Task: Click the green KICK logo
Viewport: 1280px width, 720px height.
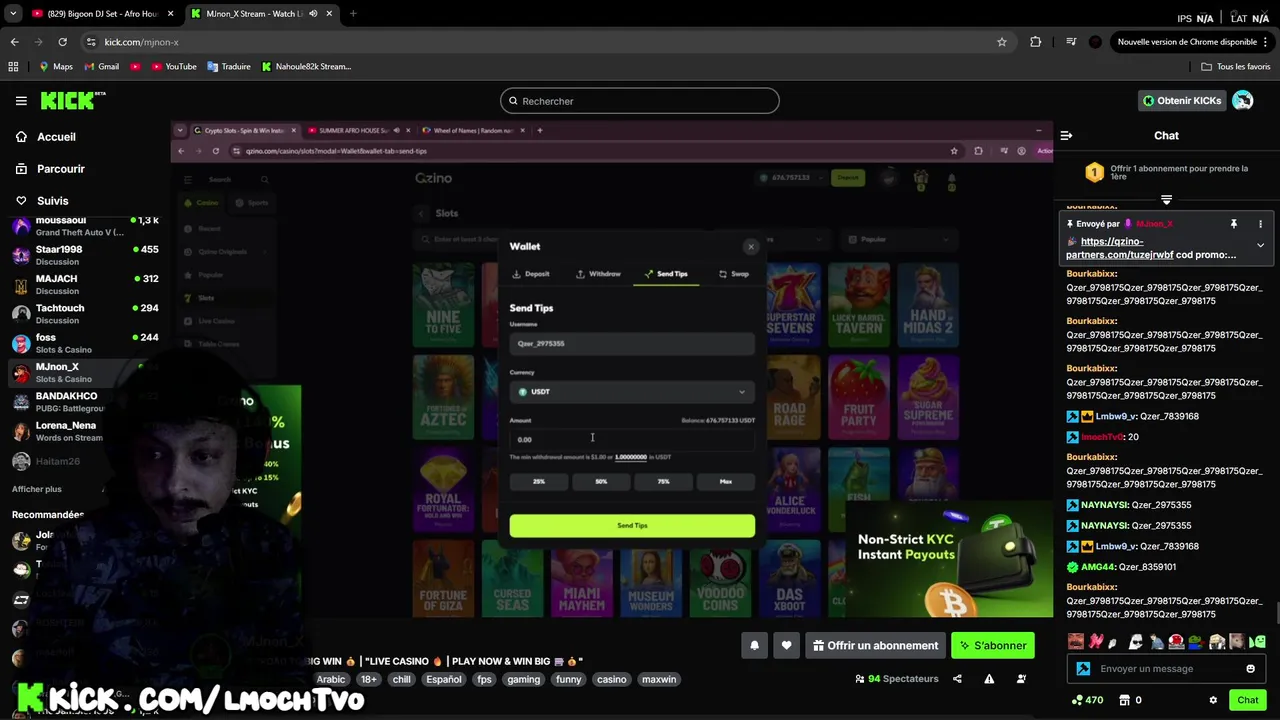Action: point(72,100)
